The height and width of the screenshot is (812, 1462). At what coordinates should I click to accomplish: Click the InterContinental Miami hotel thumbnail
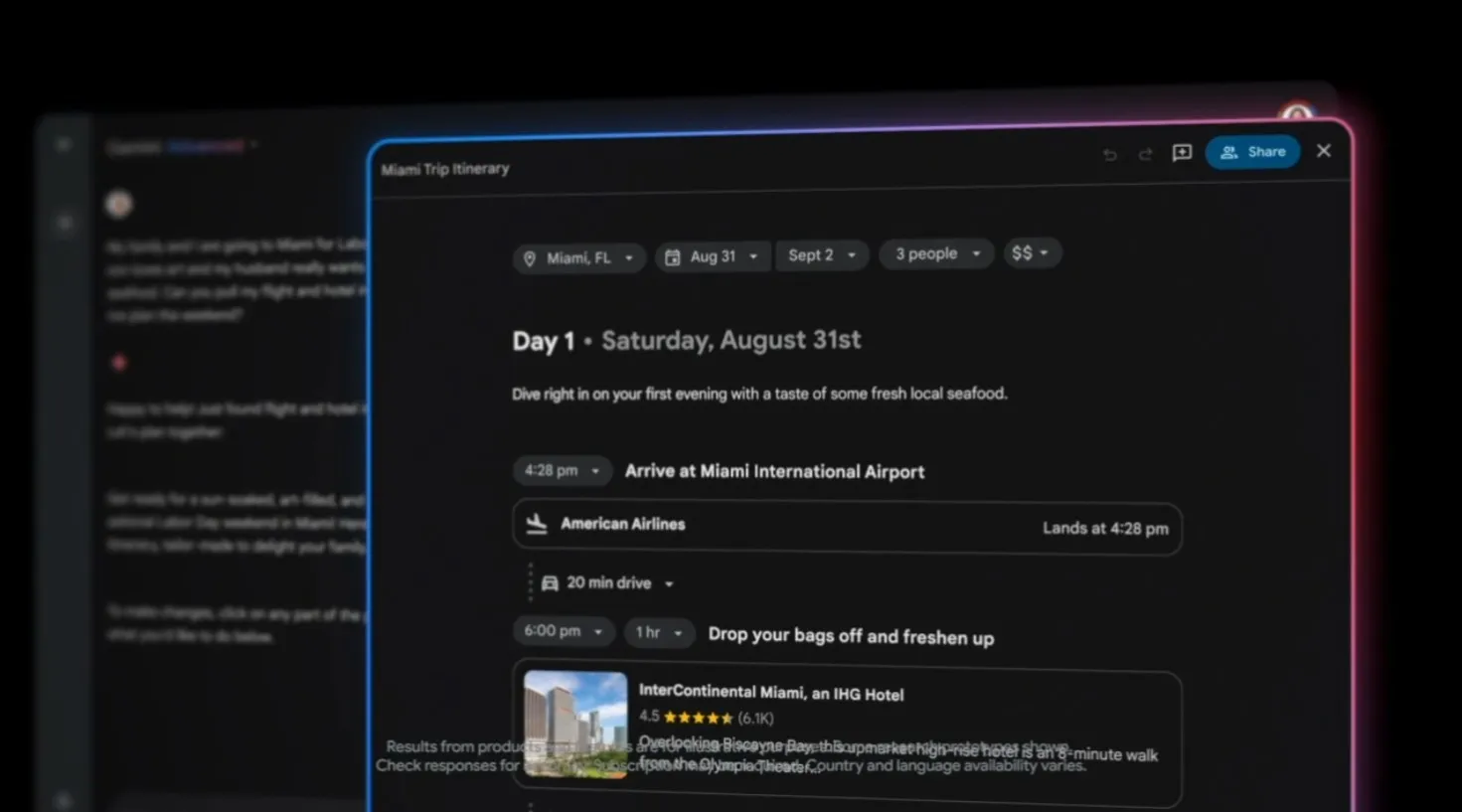575,724
